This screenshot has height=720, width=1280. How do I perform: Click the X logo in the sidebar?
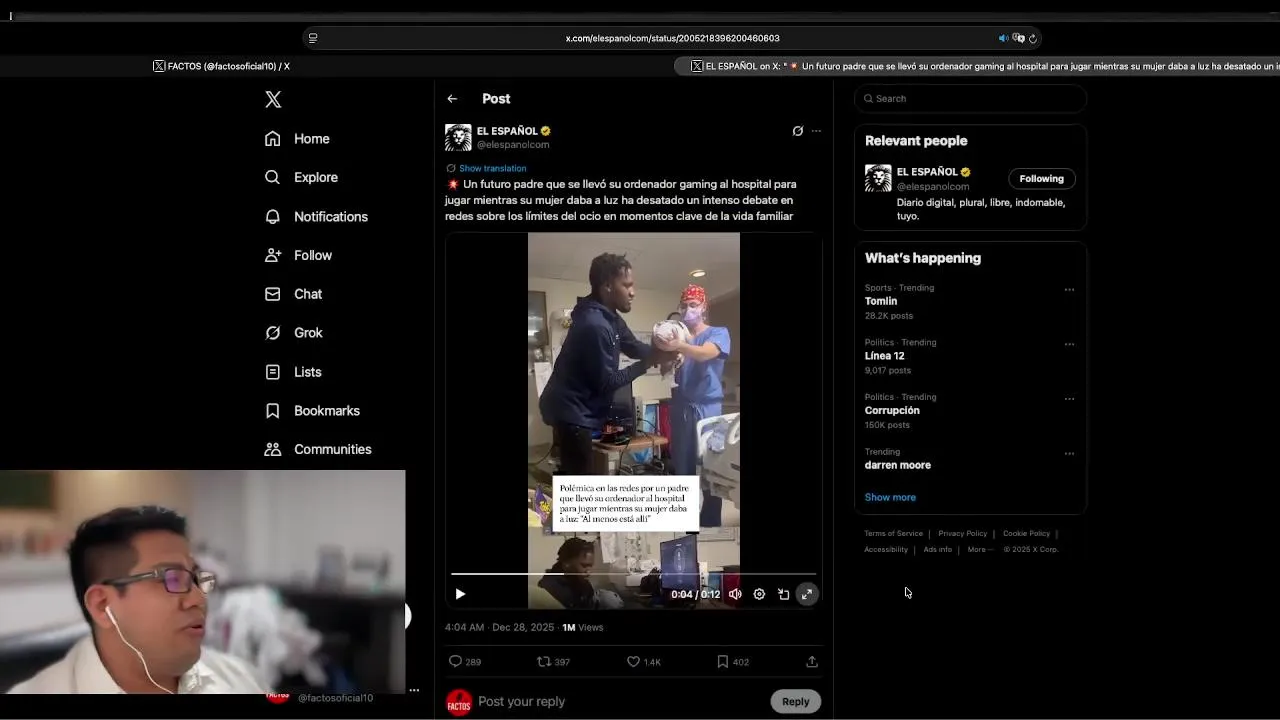point(273,99)
